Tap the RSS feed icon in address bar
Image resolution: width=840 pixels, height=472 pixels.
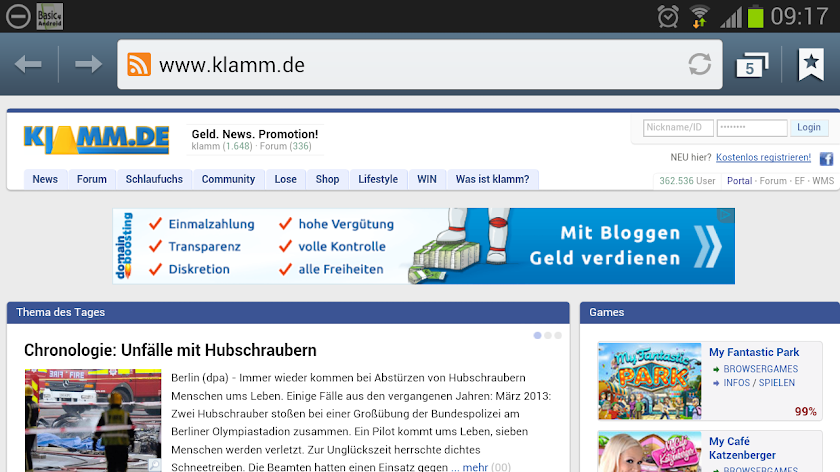139,65
